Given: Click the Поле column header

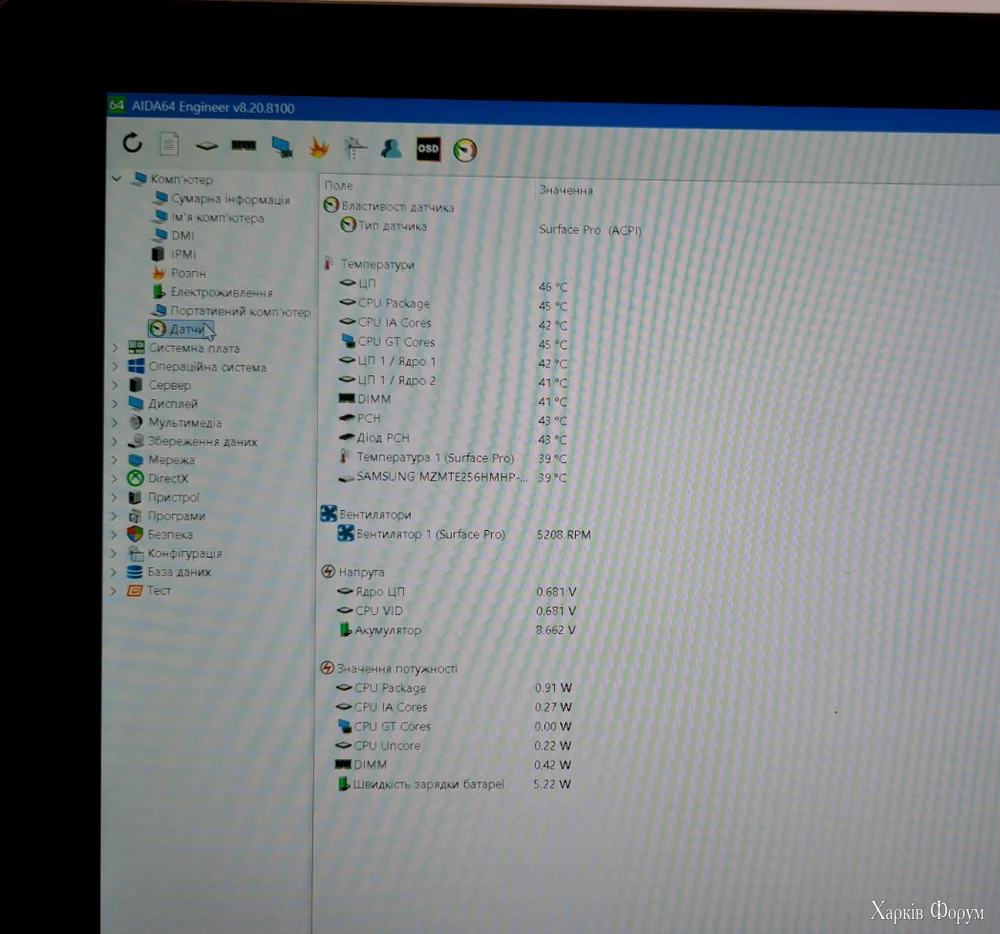Looking at the screenshot, I should click(x=339, y=186).
